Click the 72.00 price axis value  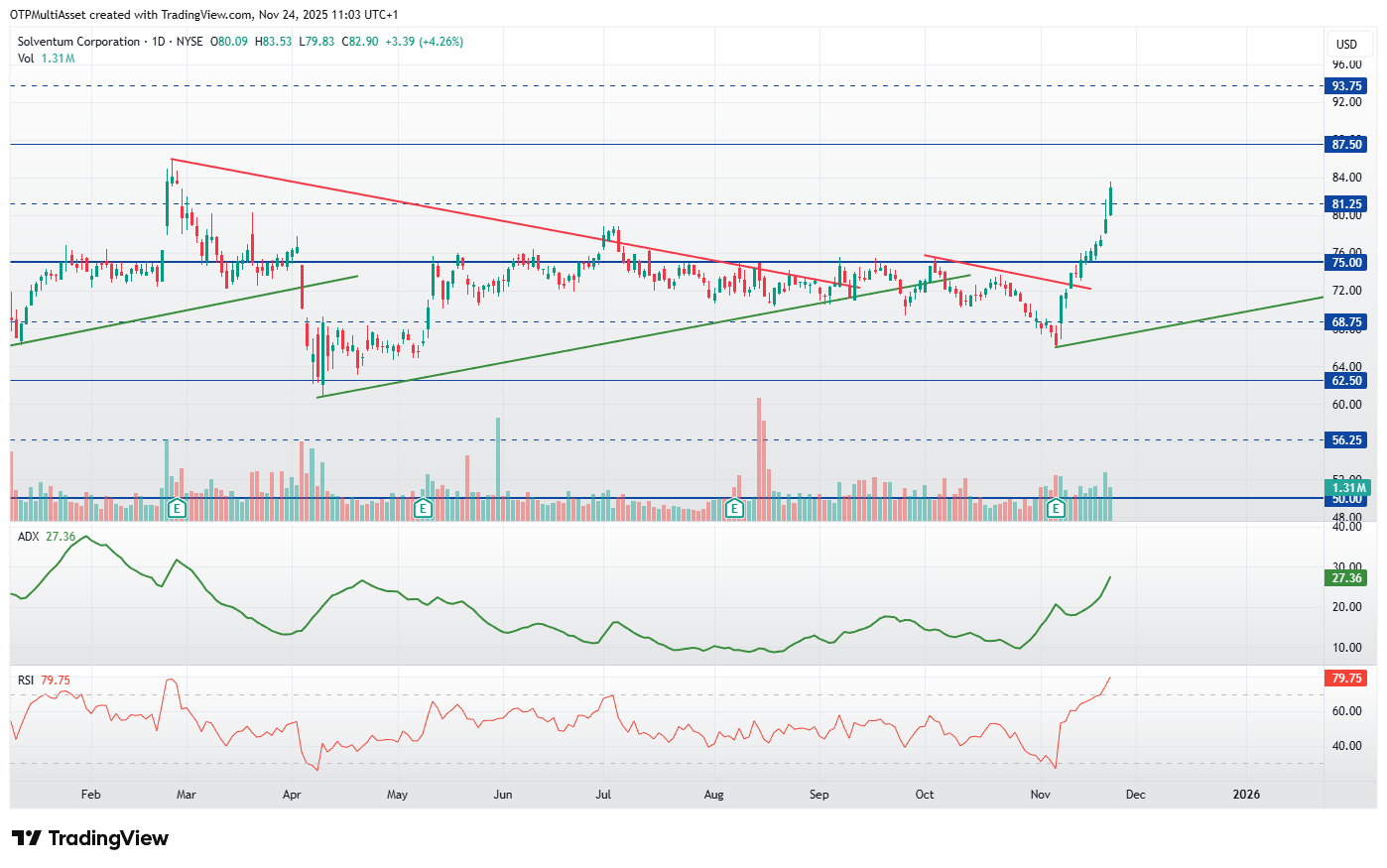pyautogui.click(x=1346, y=291)
